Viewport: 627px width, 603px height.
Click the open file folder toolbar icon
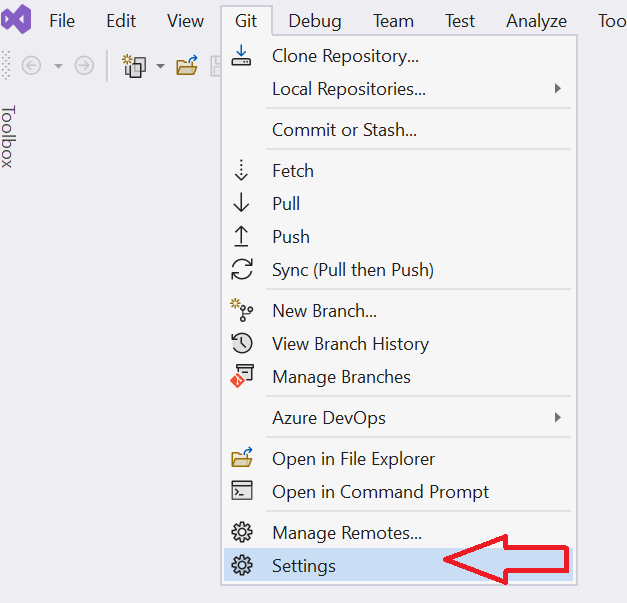click(x=187, y=66)
